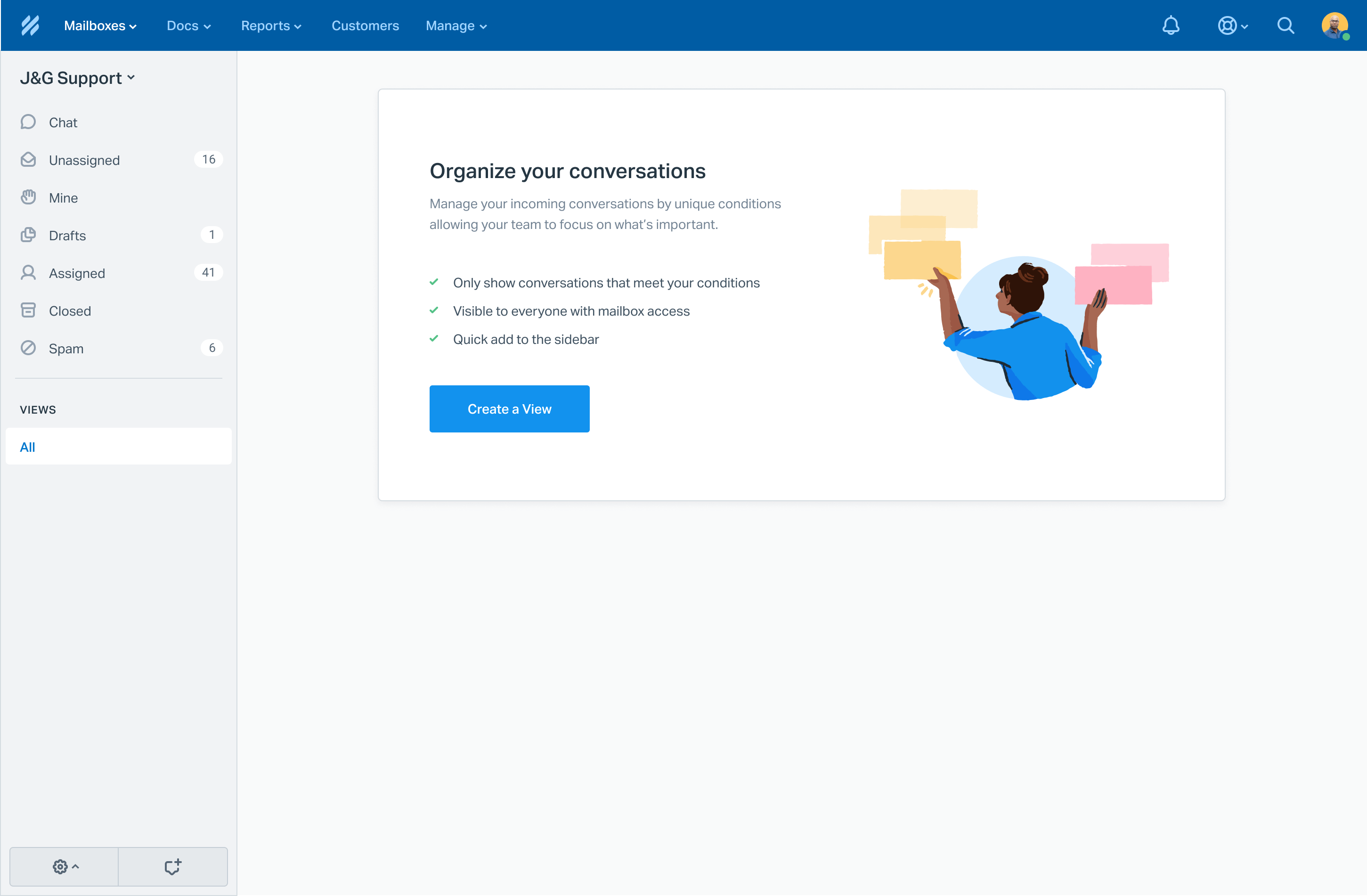Screen dimensions: 1367x896
Task: Open the Manage dropdown menu
Action: point(456,25)
